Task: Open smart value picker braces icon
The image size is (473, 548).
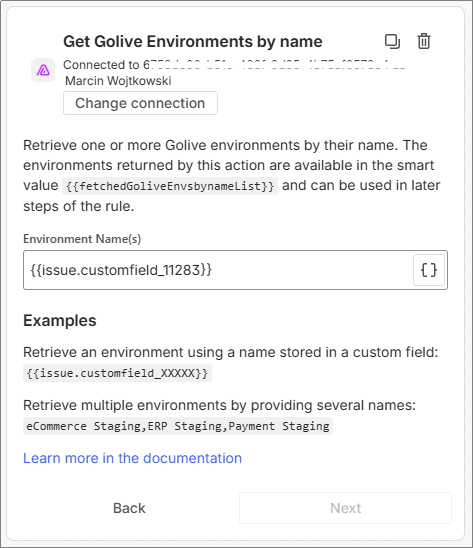Action: (x=429, y=270)
